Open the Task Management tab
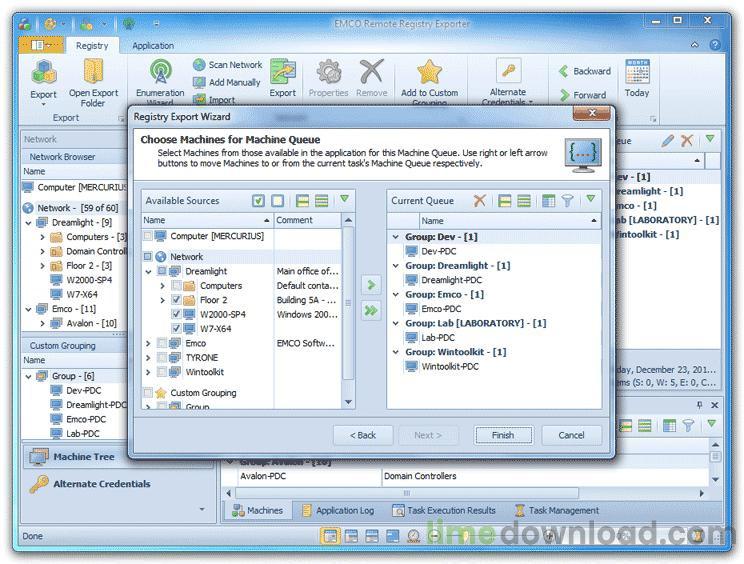Screen dimensions: 744x564 pos(557,510)
